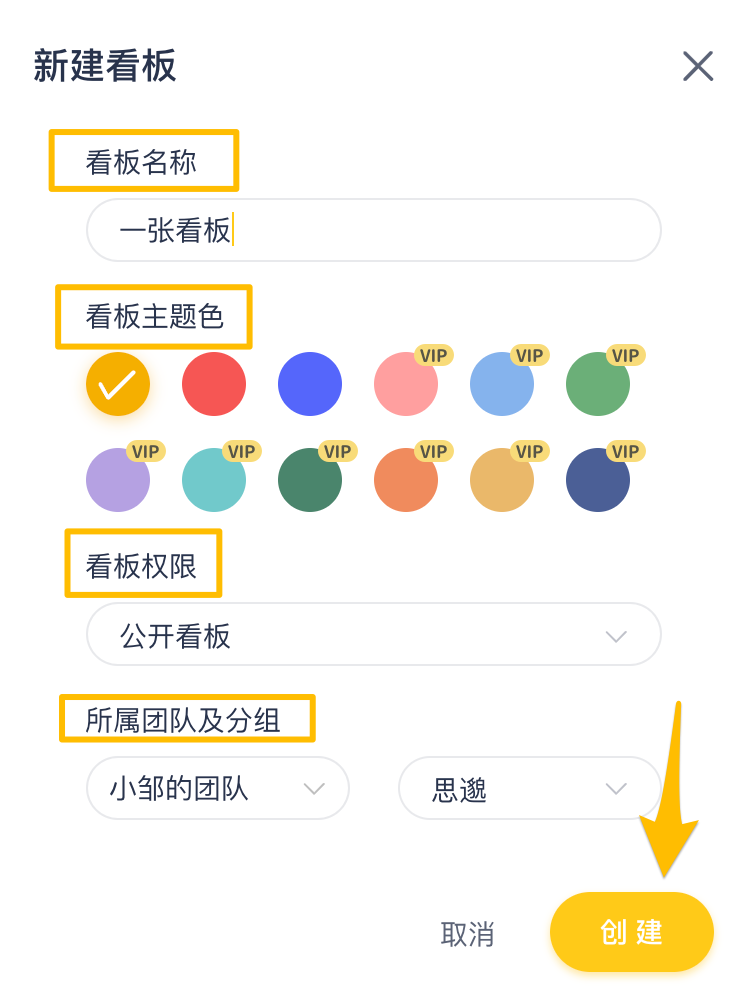
Task: Expand the 思邈 group dropdown
Action: (529, 789)
